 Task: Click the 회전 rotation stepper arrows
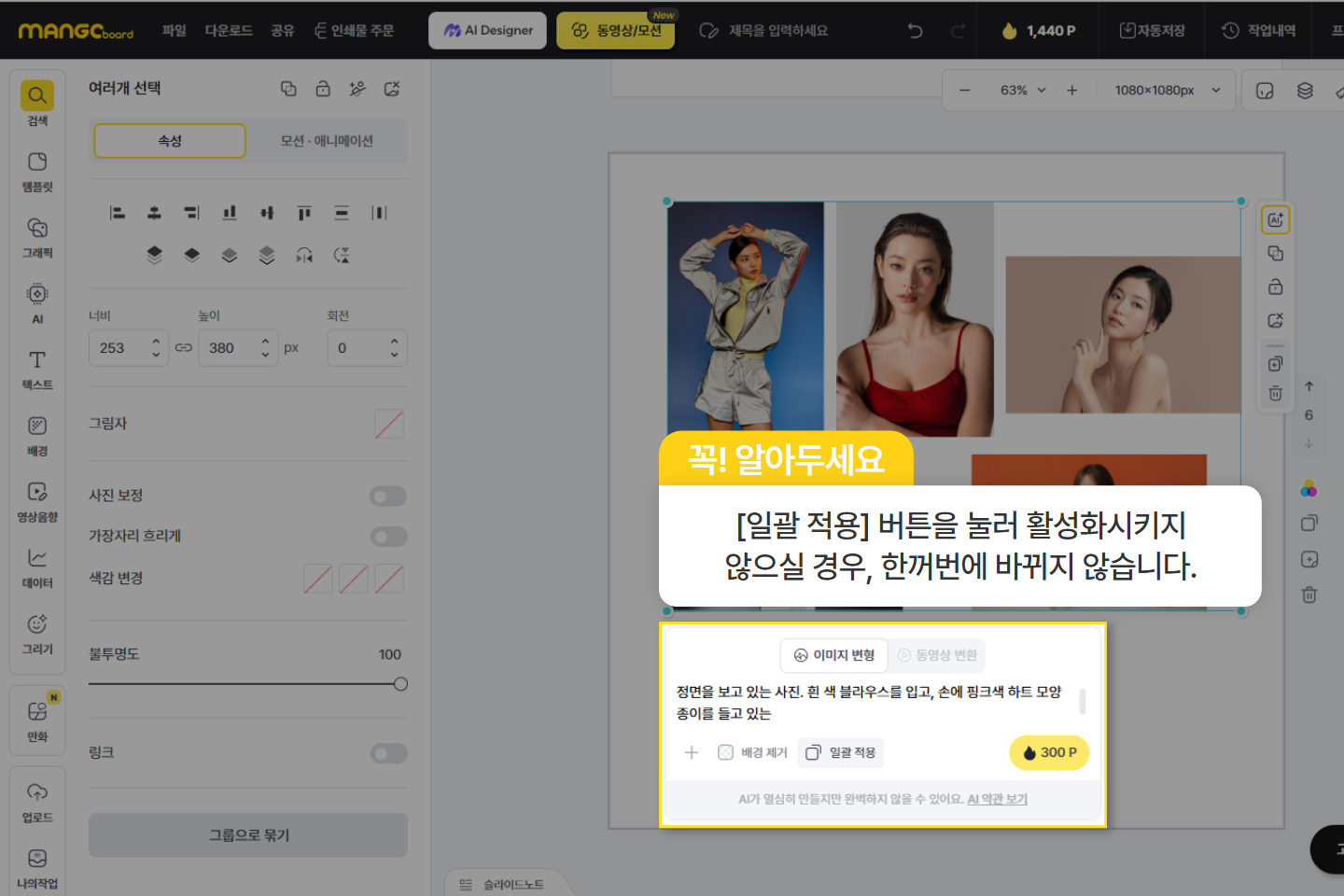(x=394, y=348)
